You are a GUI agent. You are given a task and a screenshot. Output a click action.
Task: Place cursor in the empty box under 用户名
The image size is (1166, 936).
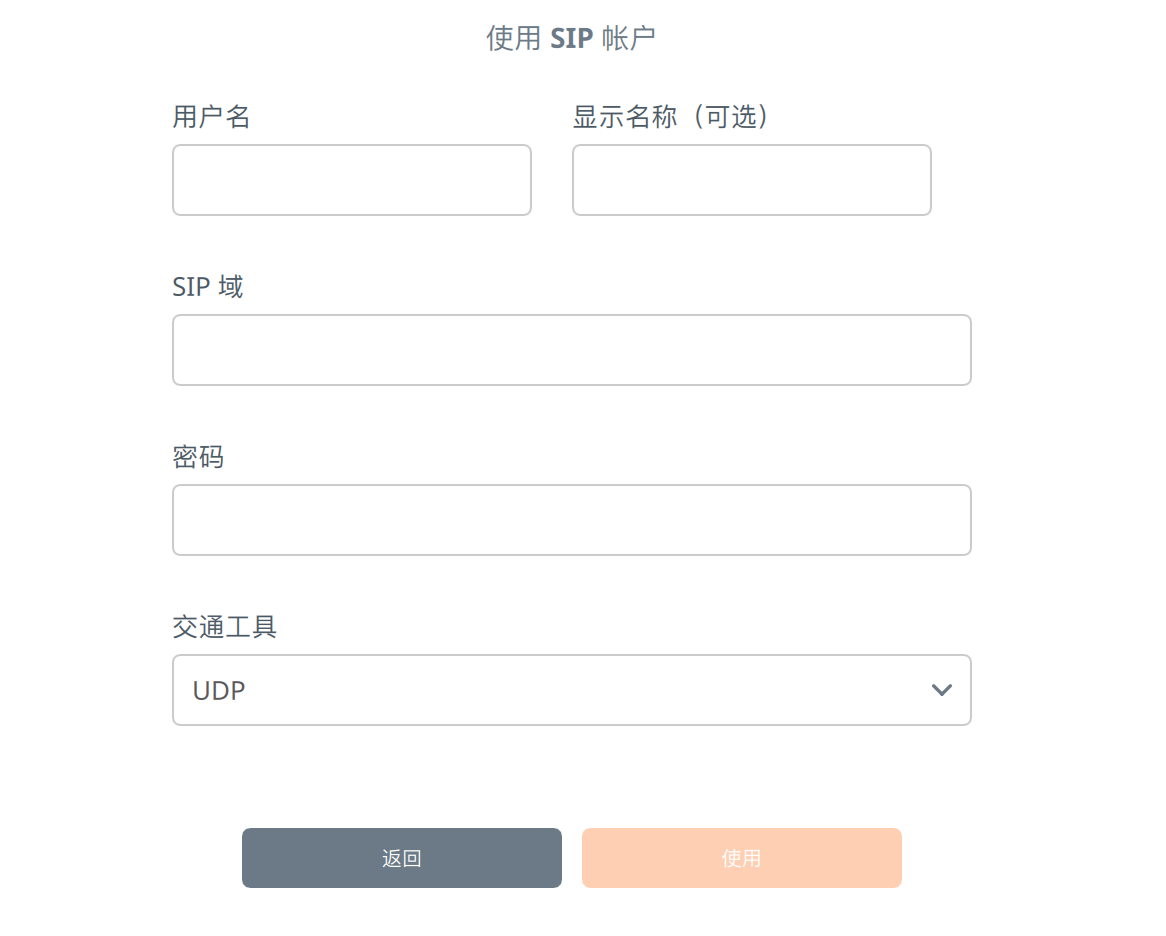point(351,180)
